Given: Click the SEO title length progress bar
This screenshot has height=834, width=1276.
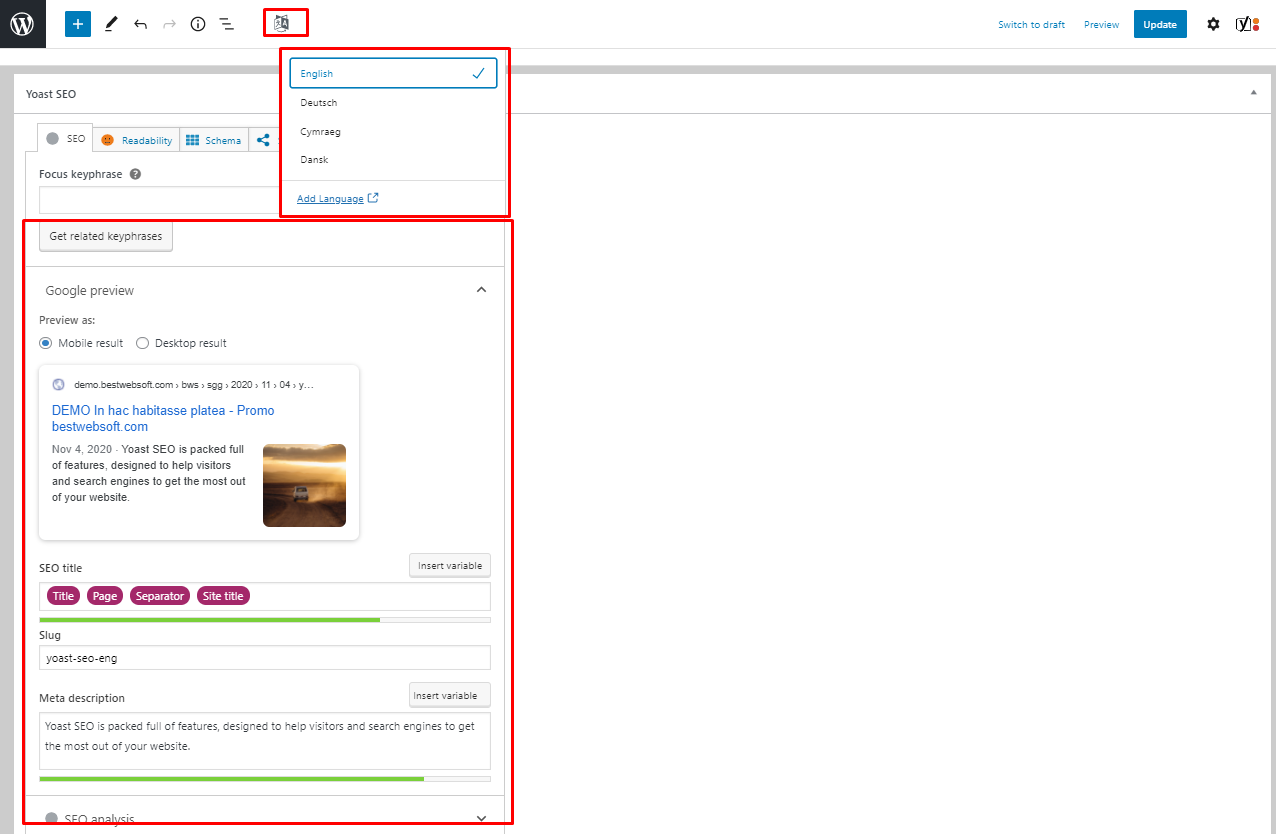Looking at the screenshot, I should [x=265, y=620].
